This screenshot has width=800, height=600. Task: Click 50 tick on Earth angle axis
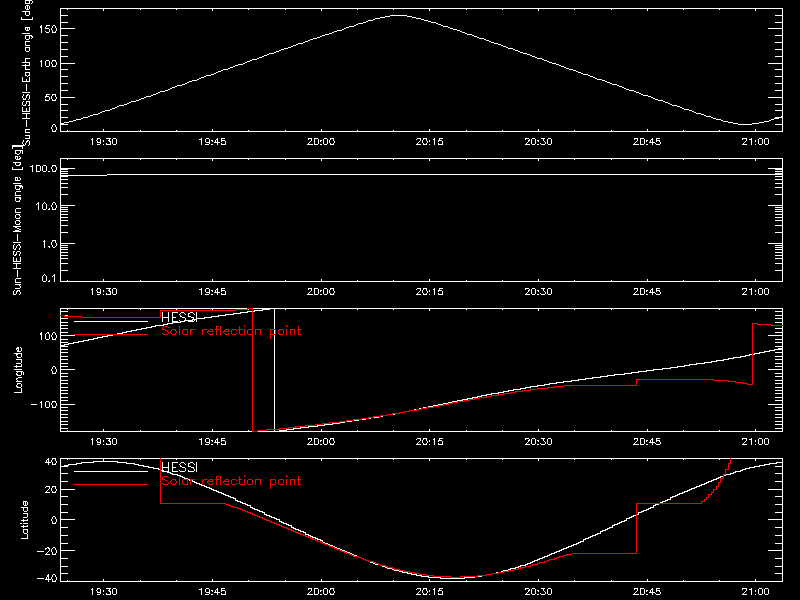[x=52, y=97]
